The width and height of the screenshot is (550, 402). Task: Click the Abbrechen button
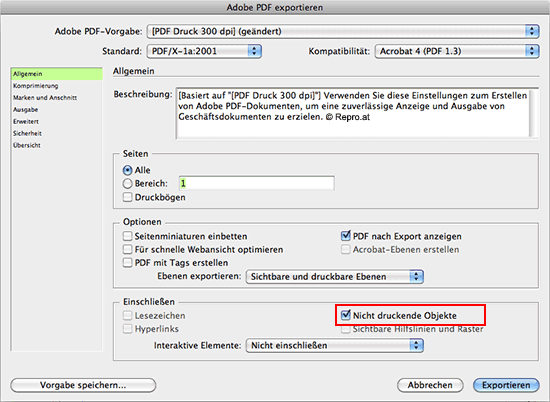pyautogui.click(x=430, y=385)
